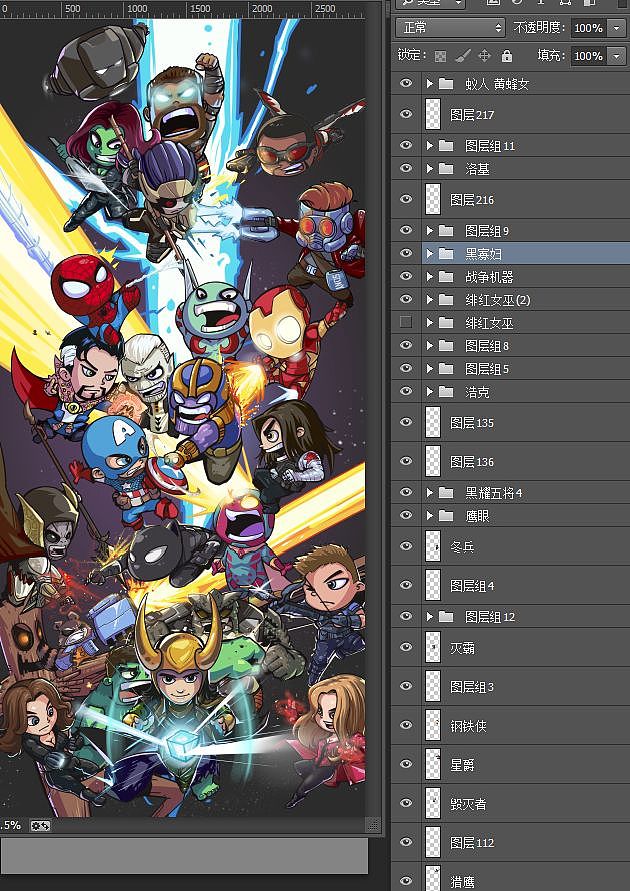Click folder icon of 鹰眼 group
630x891 pixels.
446,515
